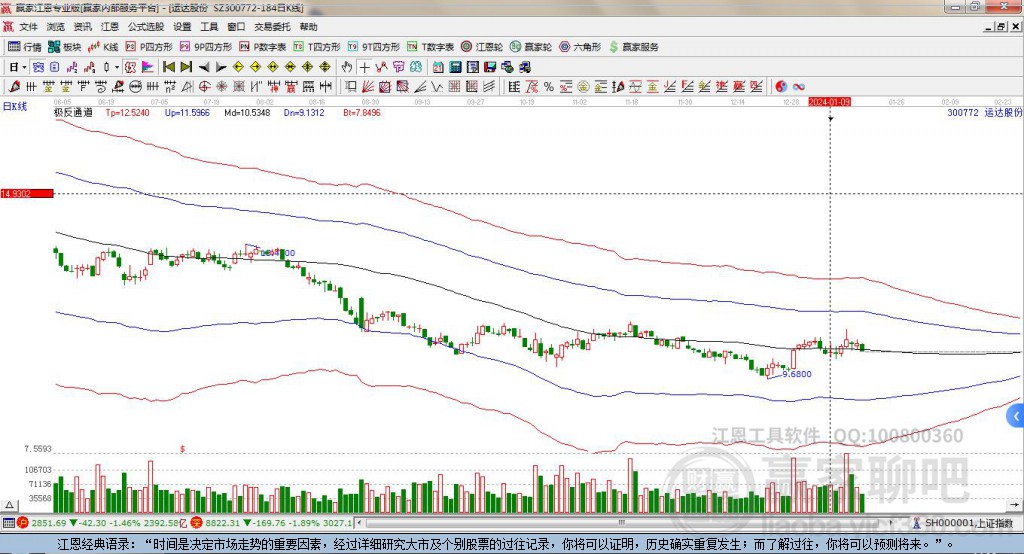
Task: Click the percent sign tool icon
Action: 549,87
